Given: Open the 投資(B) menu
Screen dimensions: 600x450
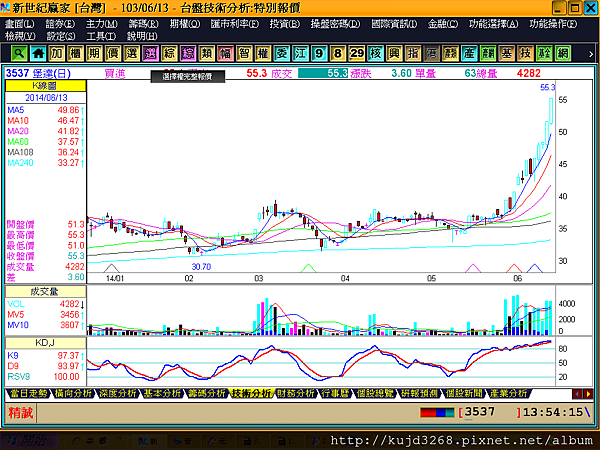Looking at the screenshot, I should [x=285, y=24].
